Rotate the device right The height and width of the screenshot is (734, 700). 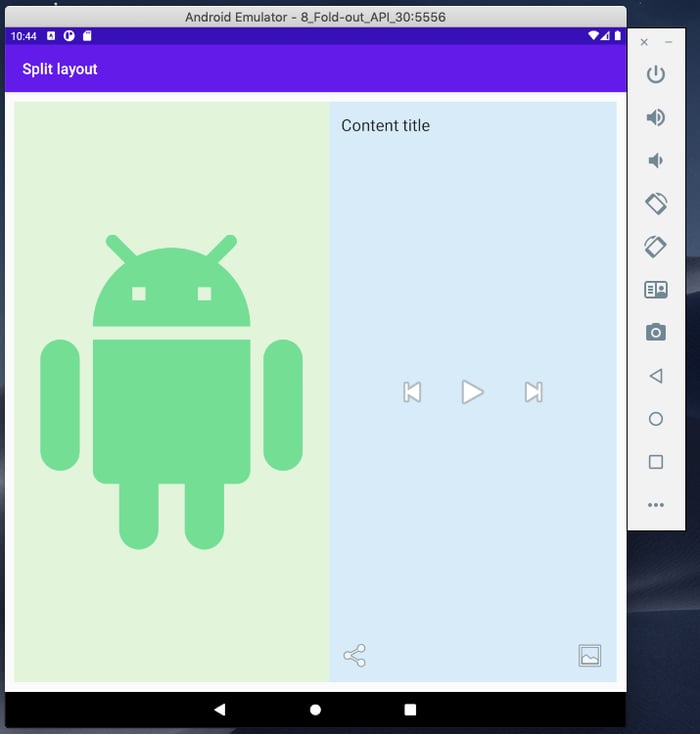656,247
